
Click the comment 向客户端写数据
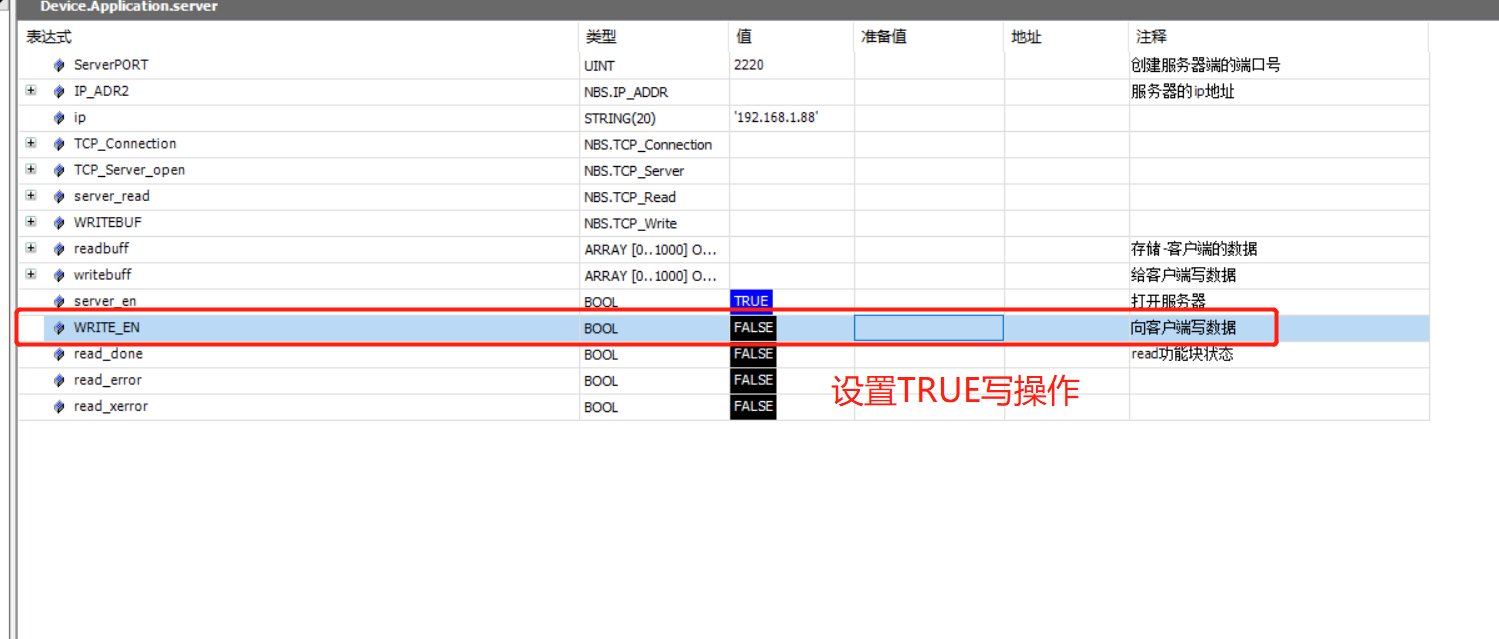pos(1184,327)
